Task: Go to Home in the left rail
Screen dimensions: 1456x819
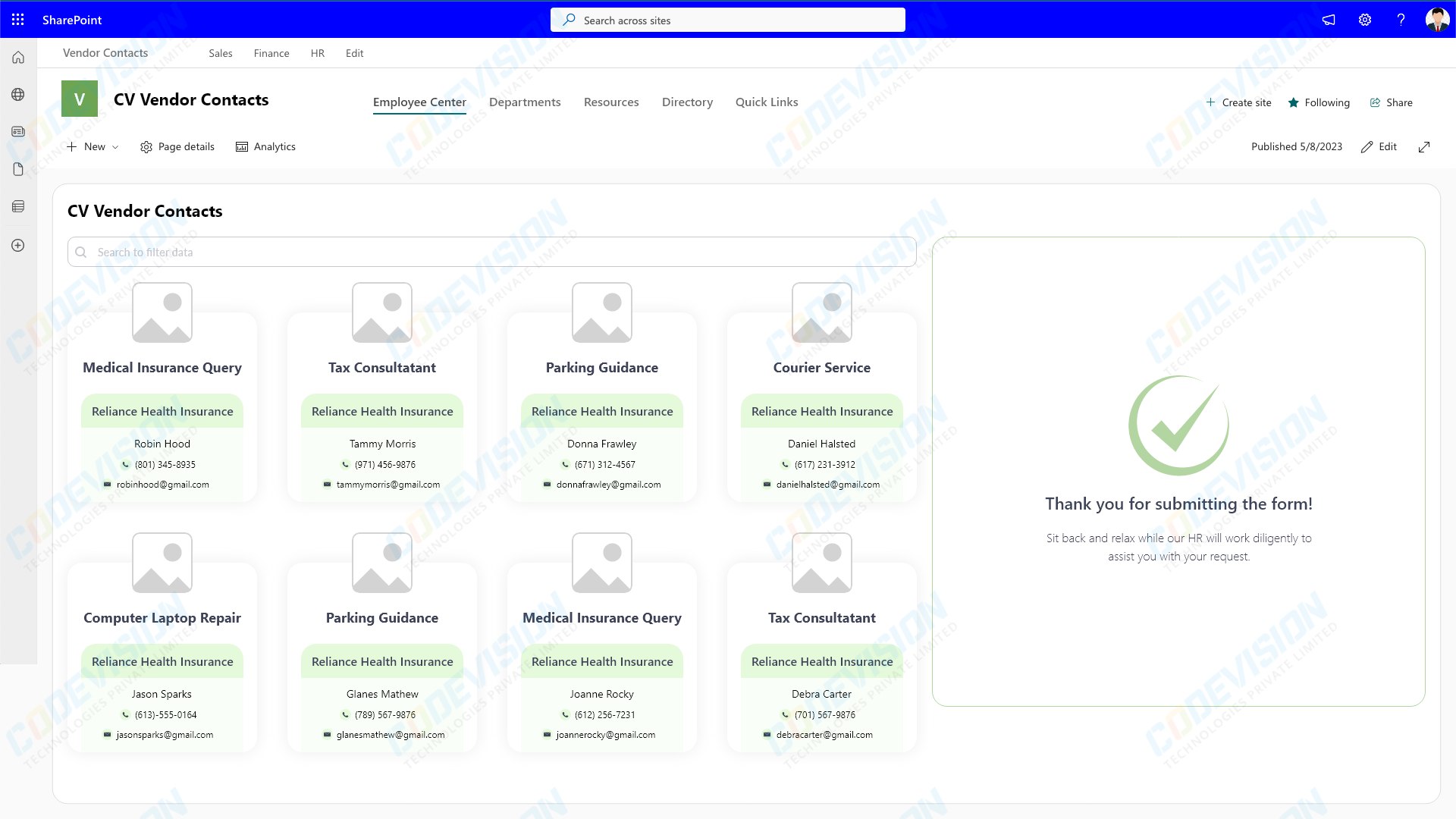Action: coord(18,58)
